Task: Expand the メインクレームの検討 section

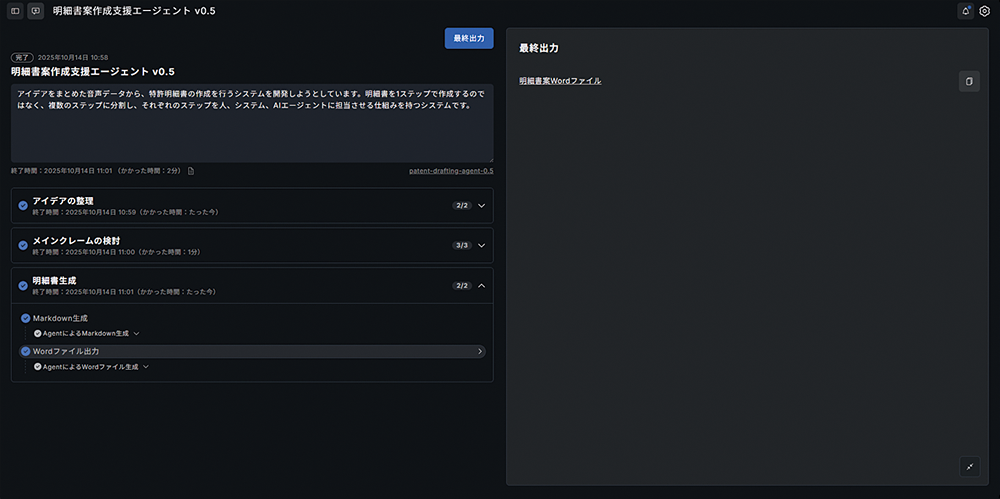Action: [x=481, y=245]
